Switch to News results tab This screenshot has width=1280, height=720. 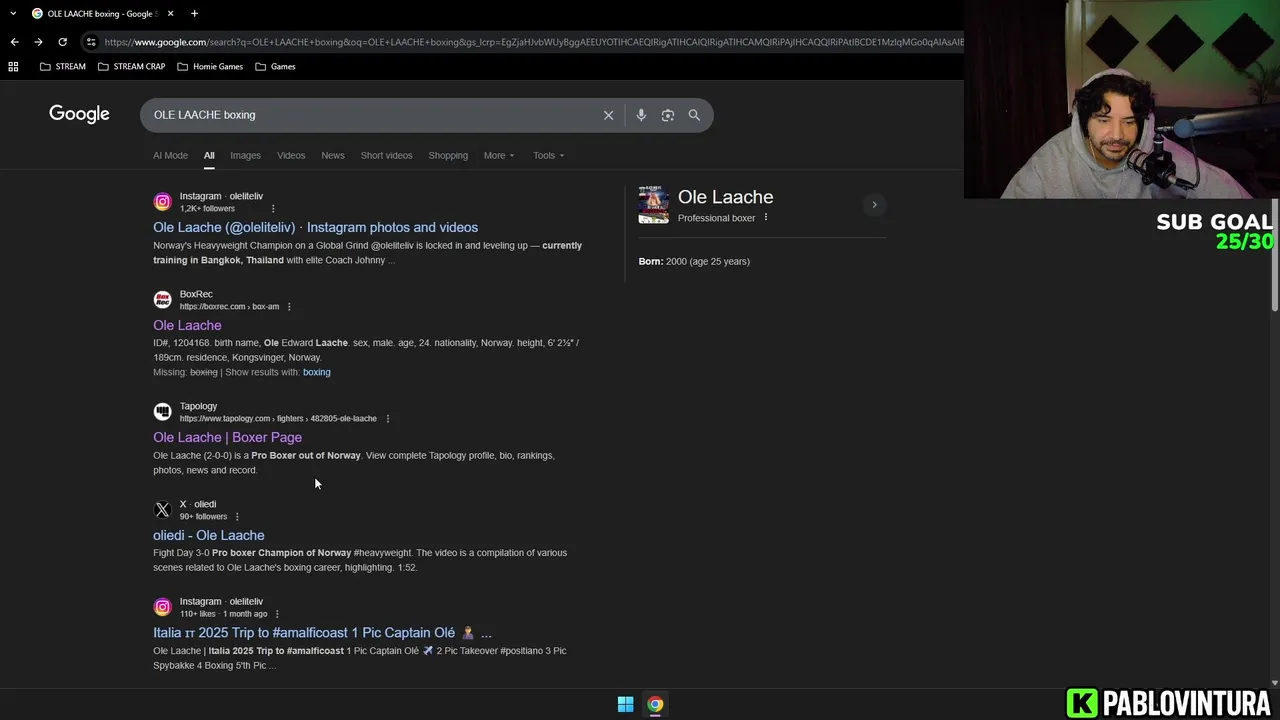pos(333,155)
